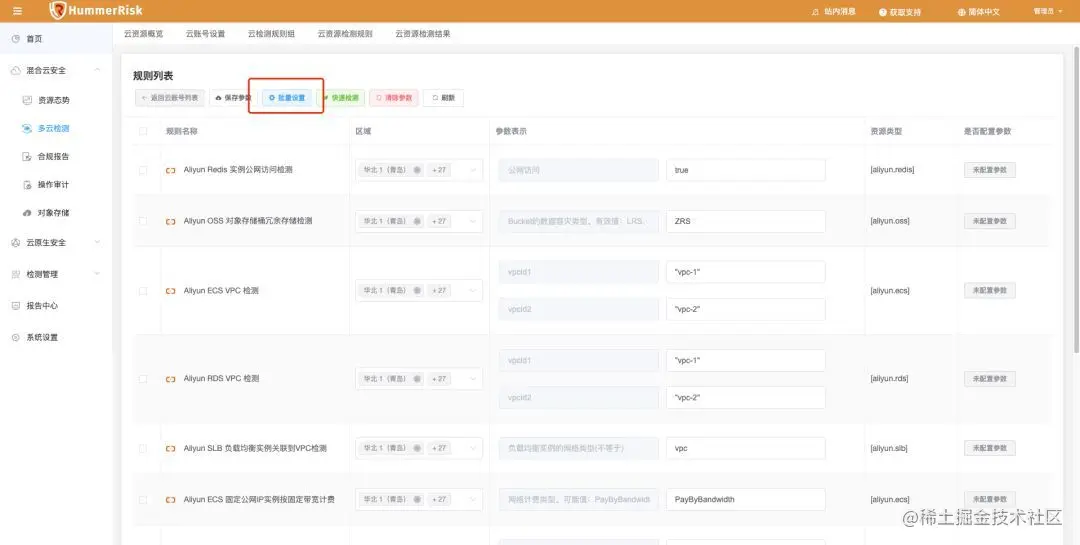The height and width of the screenshot is (545, 1080).
Task: Open region dropdown arrow for SLB rule
Action: click(473, 449)
